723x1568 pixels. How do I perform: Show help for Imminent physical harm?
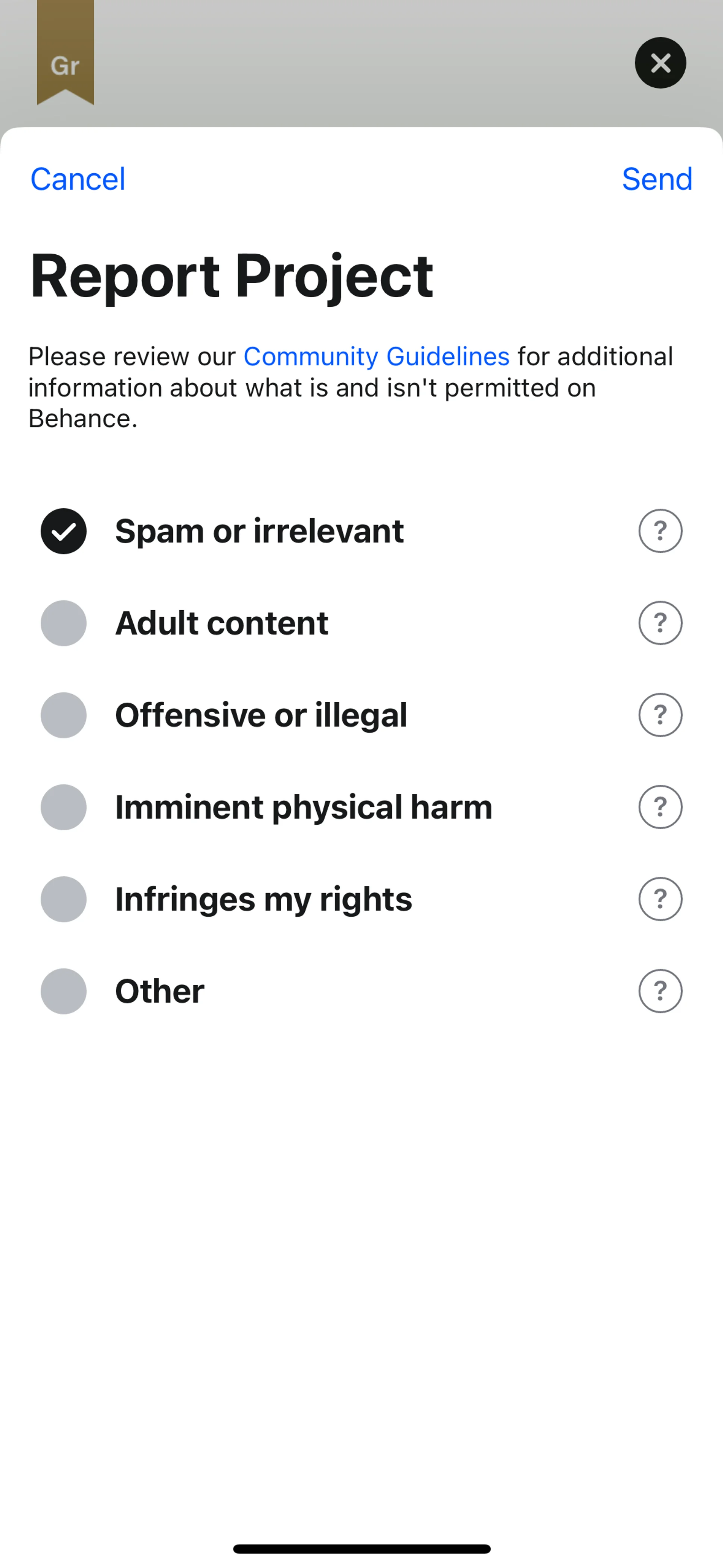[660, 807]
